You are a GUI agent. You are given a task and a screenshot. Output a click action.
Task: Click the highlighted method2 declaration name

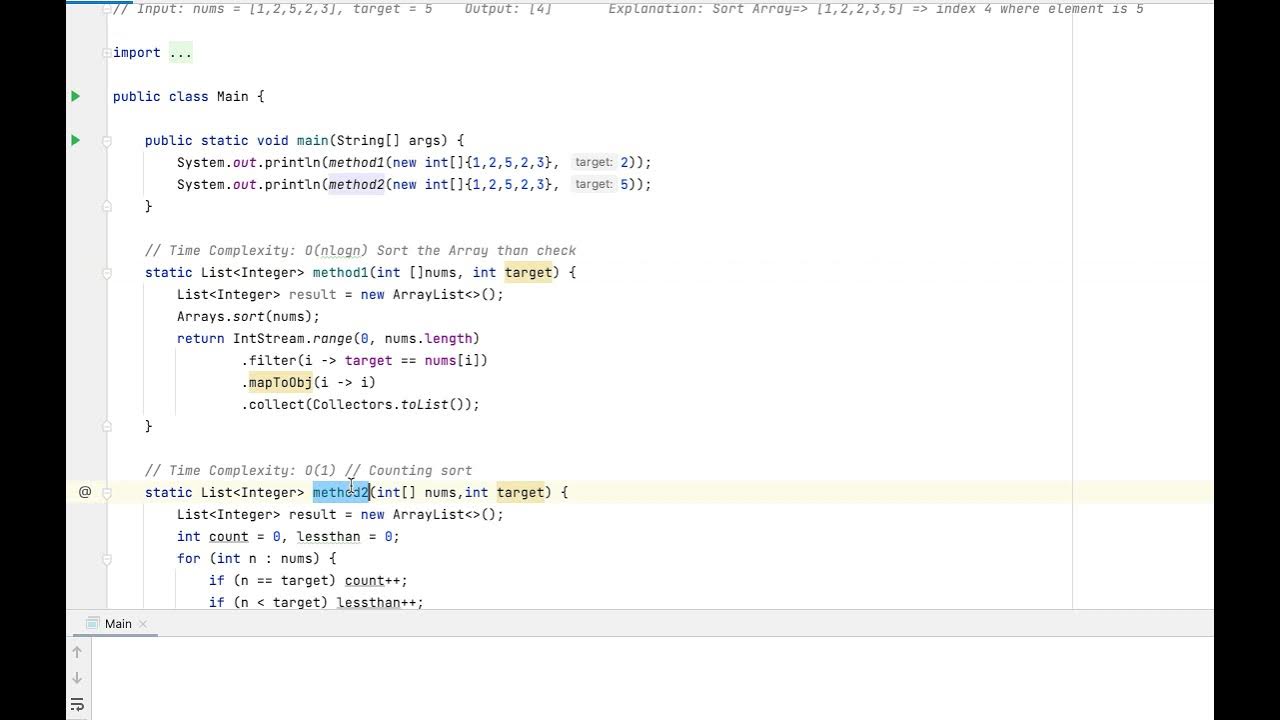tap(341, 492)
